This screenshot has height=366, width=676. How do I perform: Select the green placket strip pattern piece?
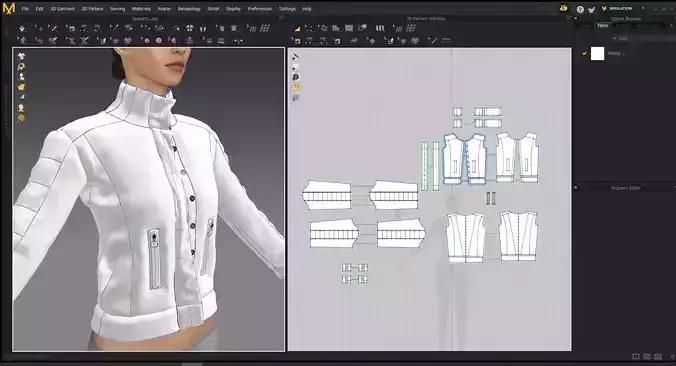[424, 166]
